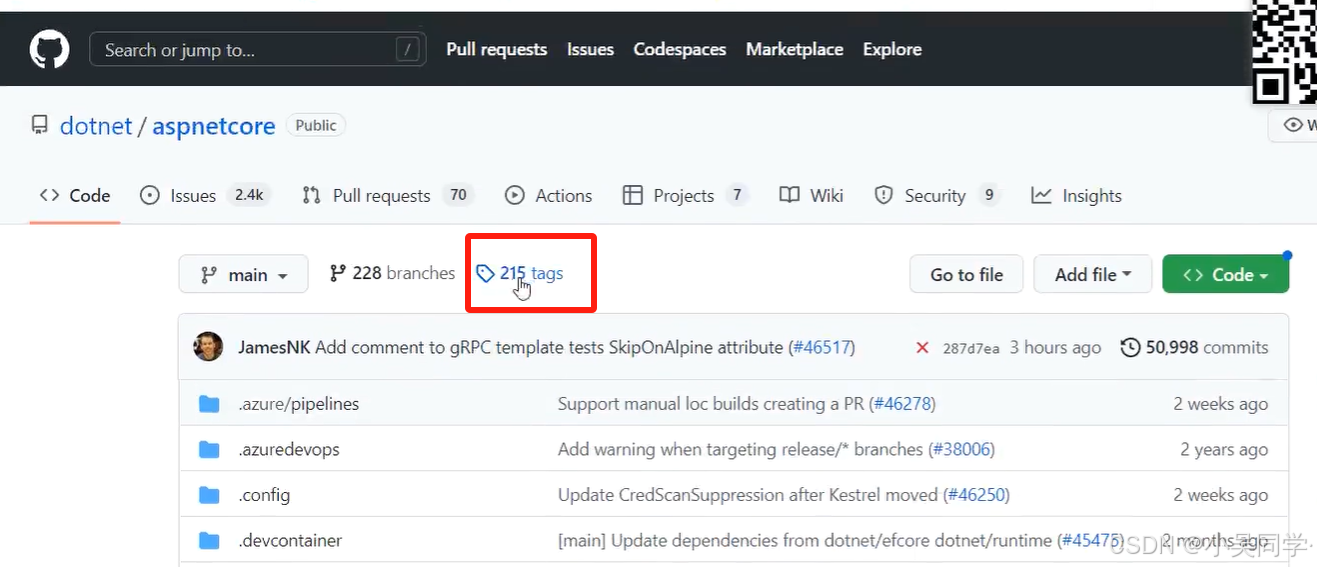Click the 70 pull requests counter badge
The height and width of the screenshot is (567, 1317).
[x=458, y=195]
